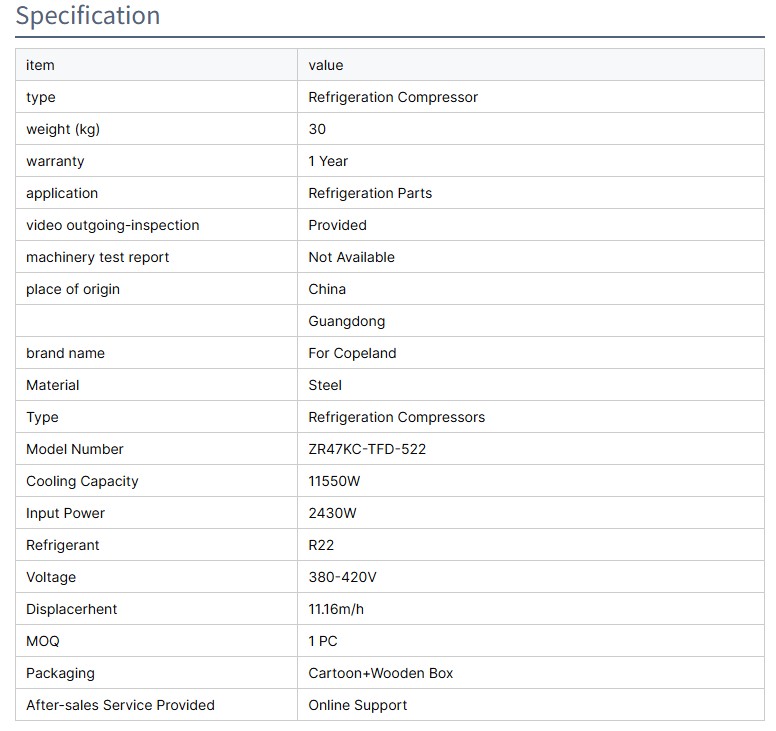Click model number ZR47KC-TFD-522

click(367, 449)
